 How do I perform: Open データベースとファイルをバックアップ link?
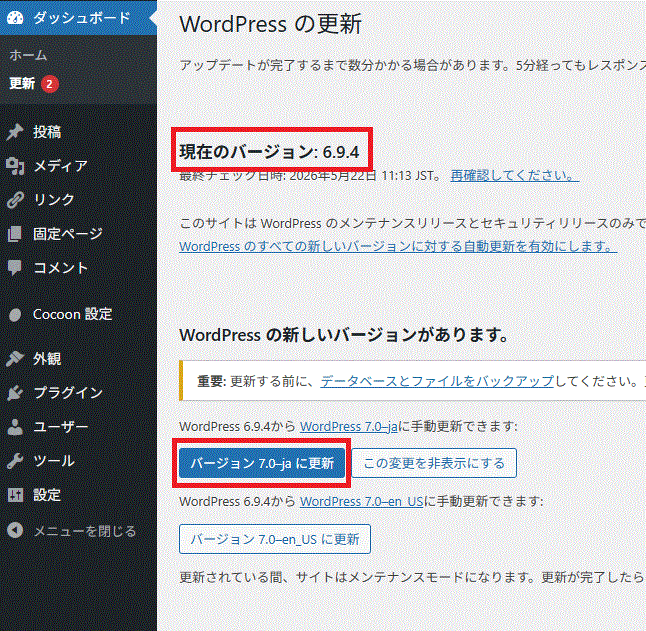pos(437,381)
